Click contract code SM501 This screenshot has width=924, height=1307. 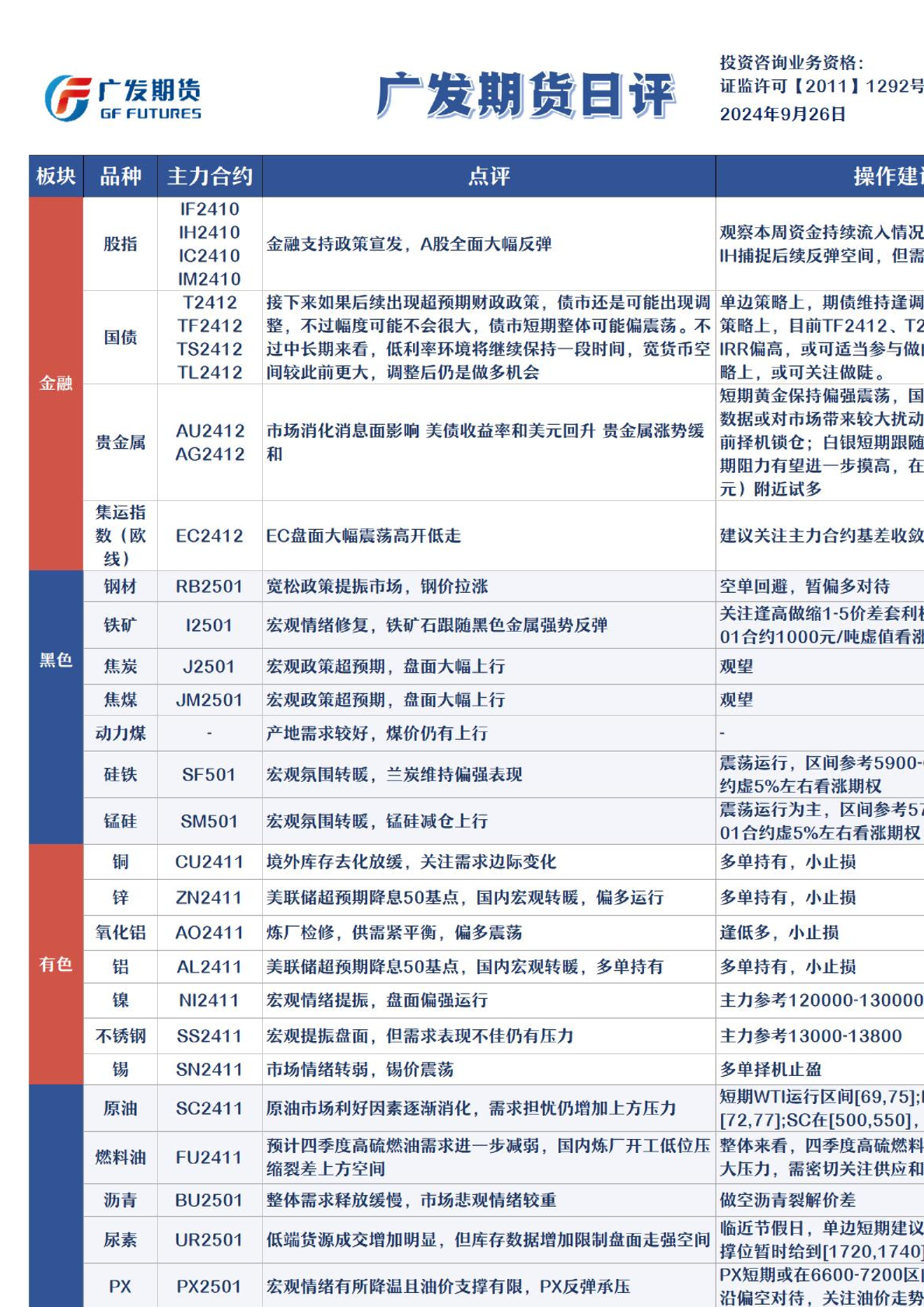coord(209,822)
